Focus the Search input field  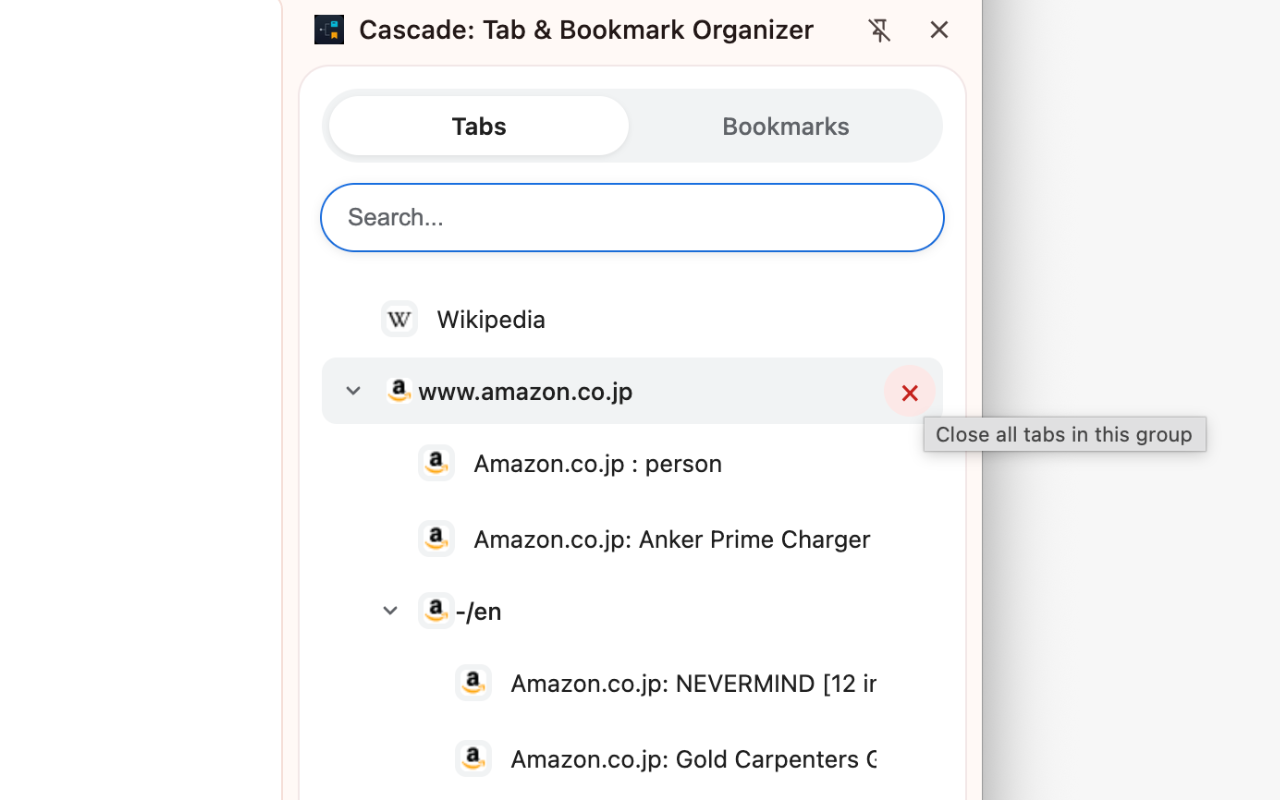pyautogui.click(x=632, y=217)
